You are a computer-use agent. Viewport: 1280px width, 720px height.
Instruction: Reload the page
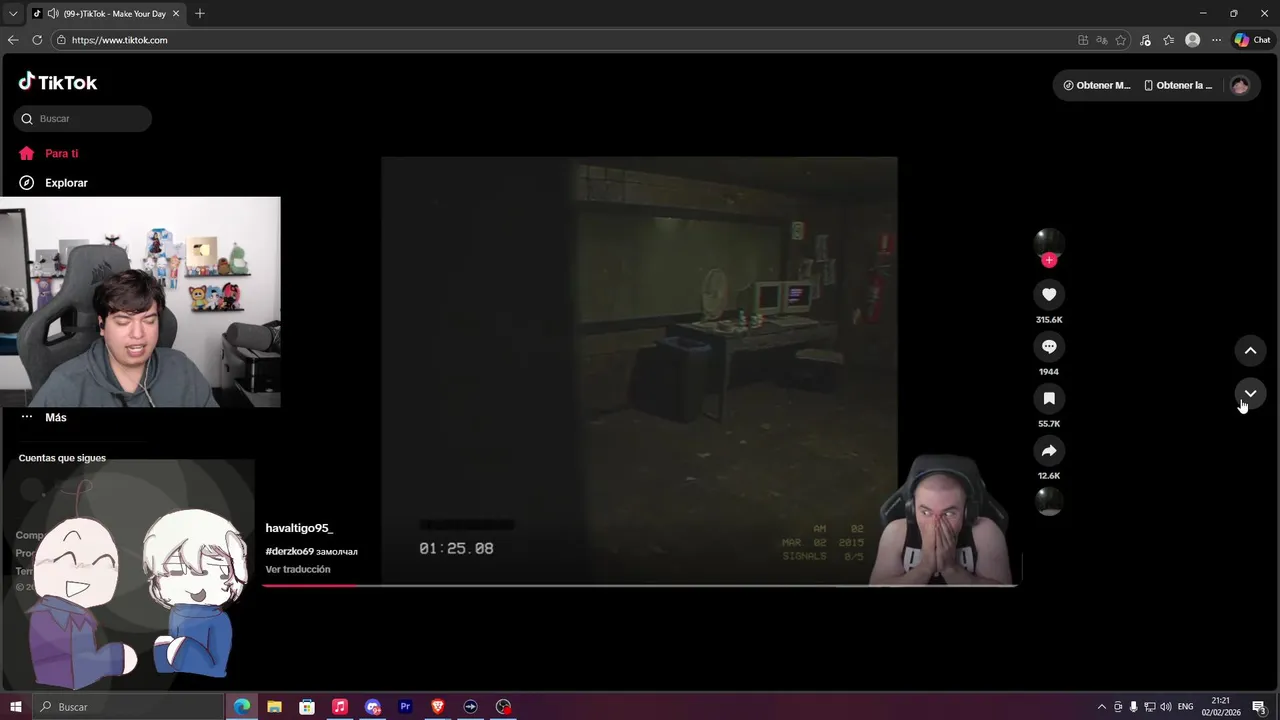coord(37,40)
